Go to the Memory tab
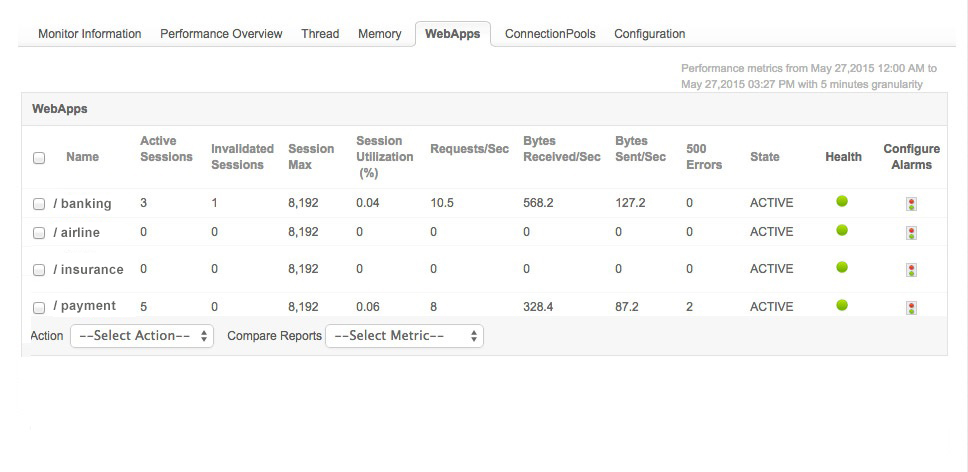 (380, 34)
